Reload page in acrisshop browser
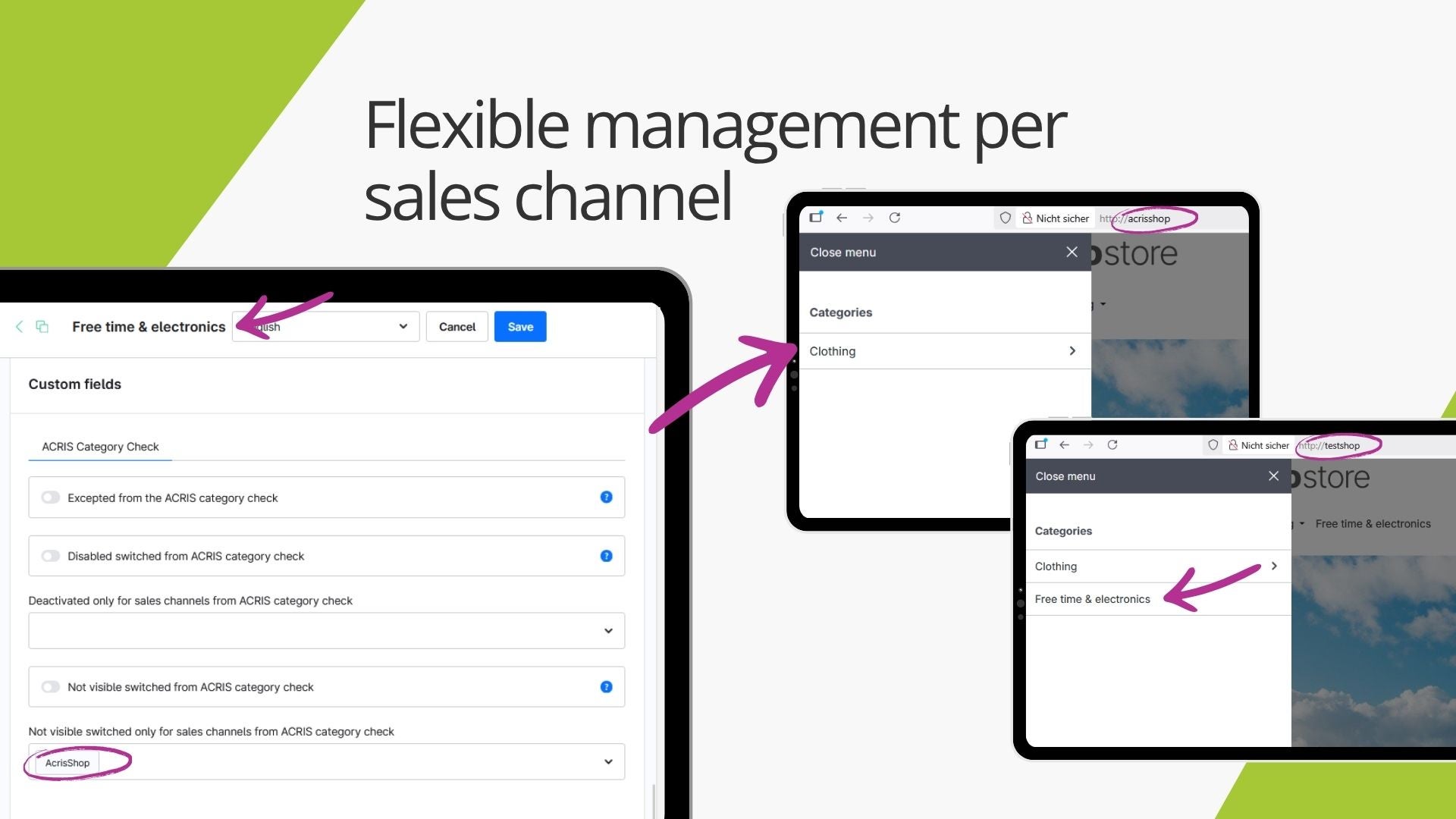 [895, 218]
